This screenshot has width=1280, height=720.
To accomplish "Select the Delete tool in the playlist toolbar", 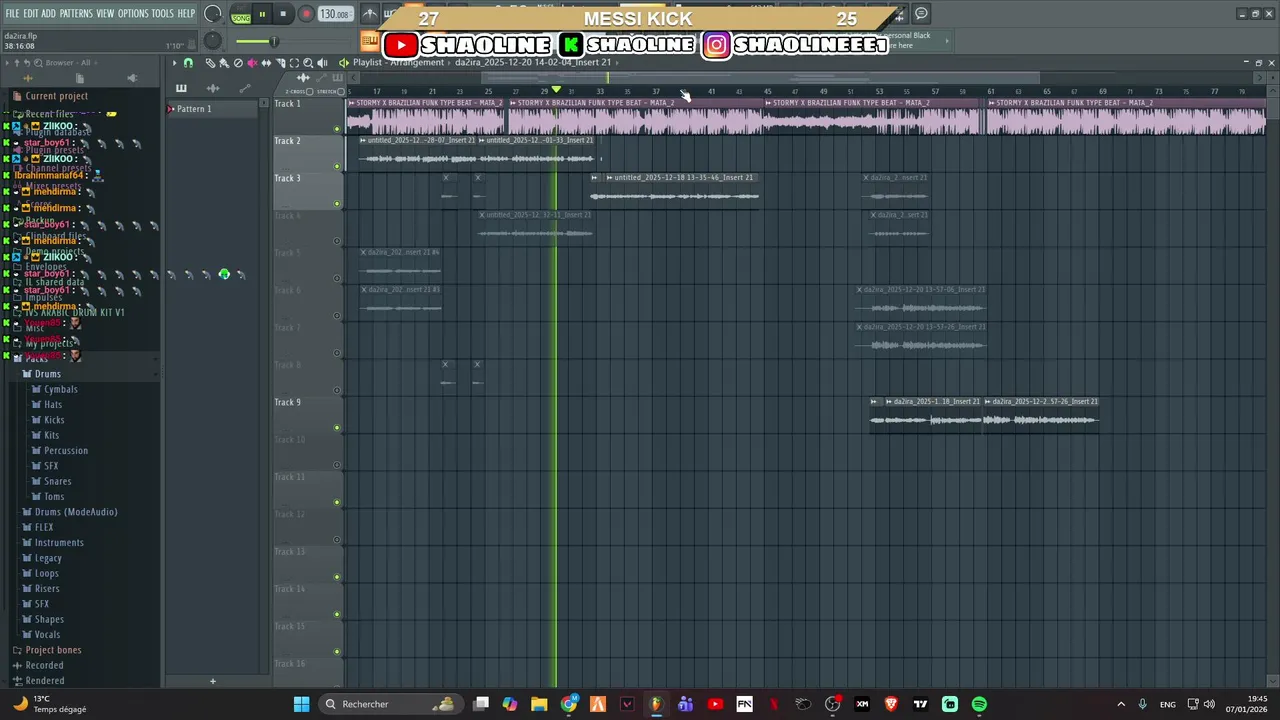I will point(238,63).
